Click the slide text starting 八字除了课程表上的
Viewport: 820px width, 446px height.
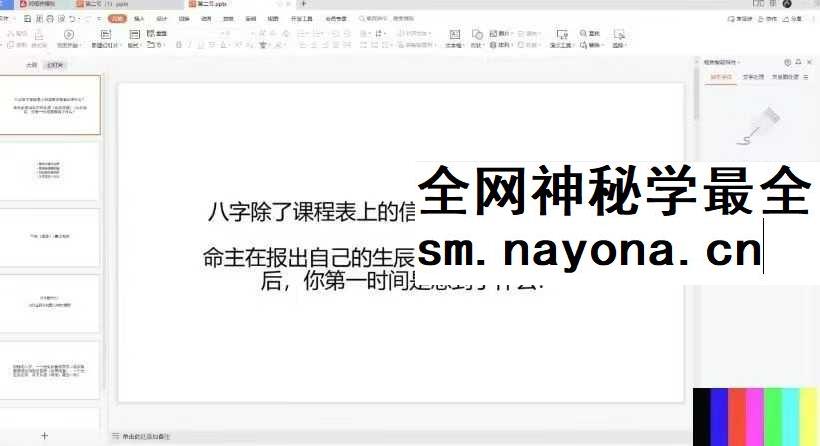click(x=312, y=212)
